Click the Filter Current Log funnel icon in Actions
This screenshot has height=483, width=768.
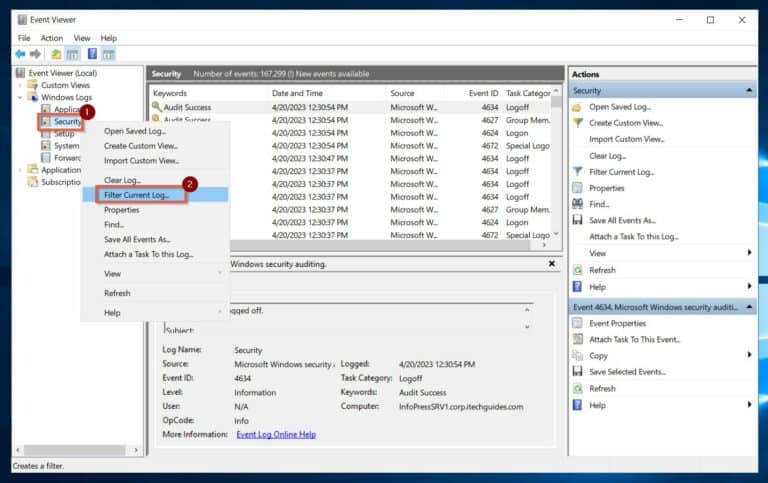coord(578,172)
